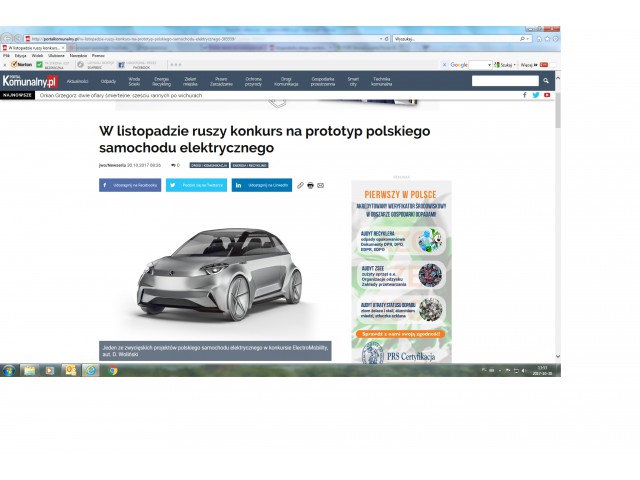This screenshot has height=480, width=640.
Task: Click the Facebook icon in the news ticker bar
Action: click(524, 95)
